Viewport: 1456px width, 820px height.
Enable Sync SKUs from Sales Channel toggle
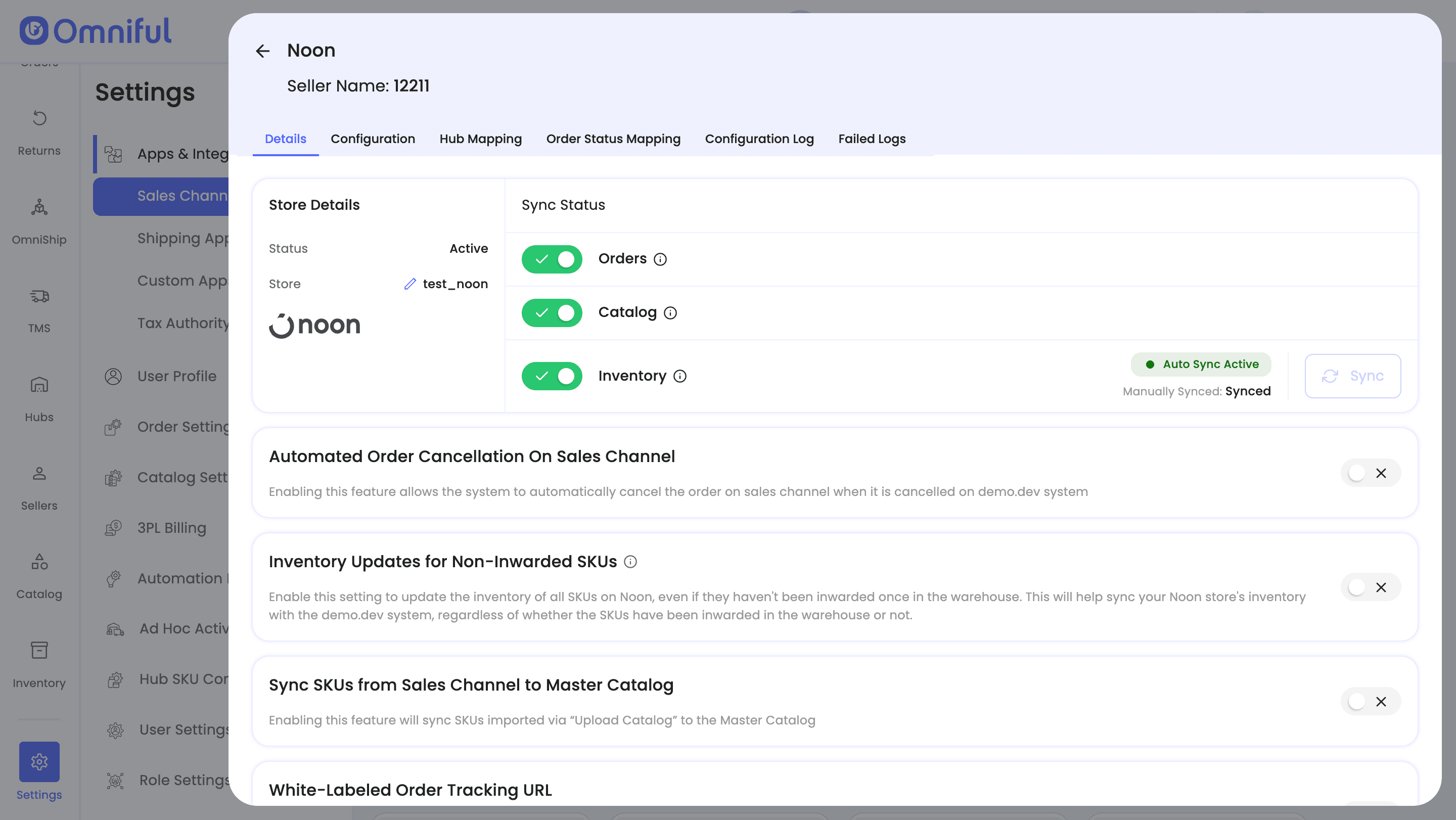coord(1370,701)
